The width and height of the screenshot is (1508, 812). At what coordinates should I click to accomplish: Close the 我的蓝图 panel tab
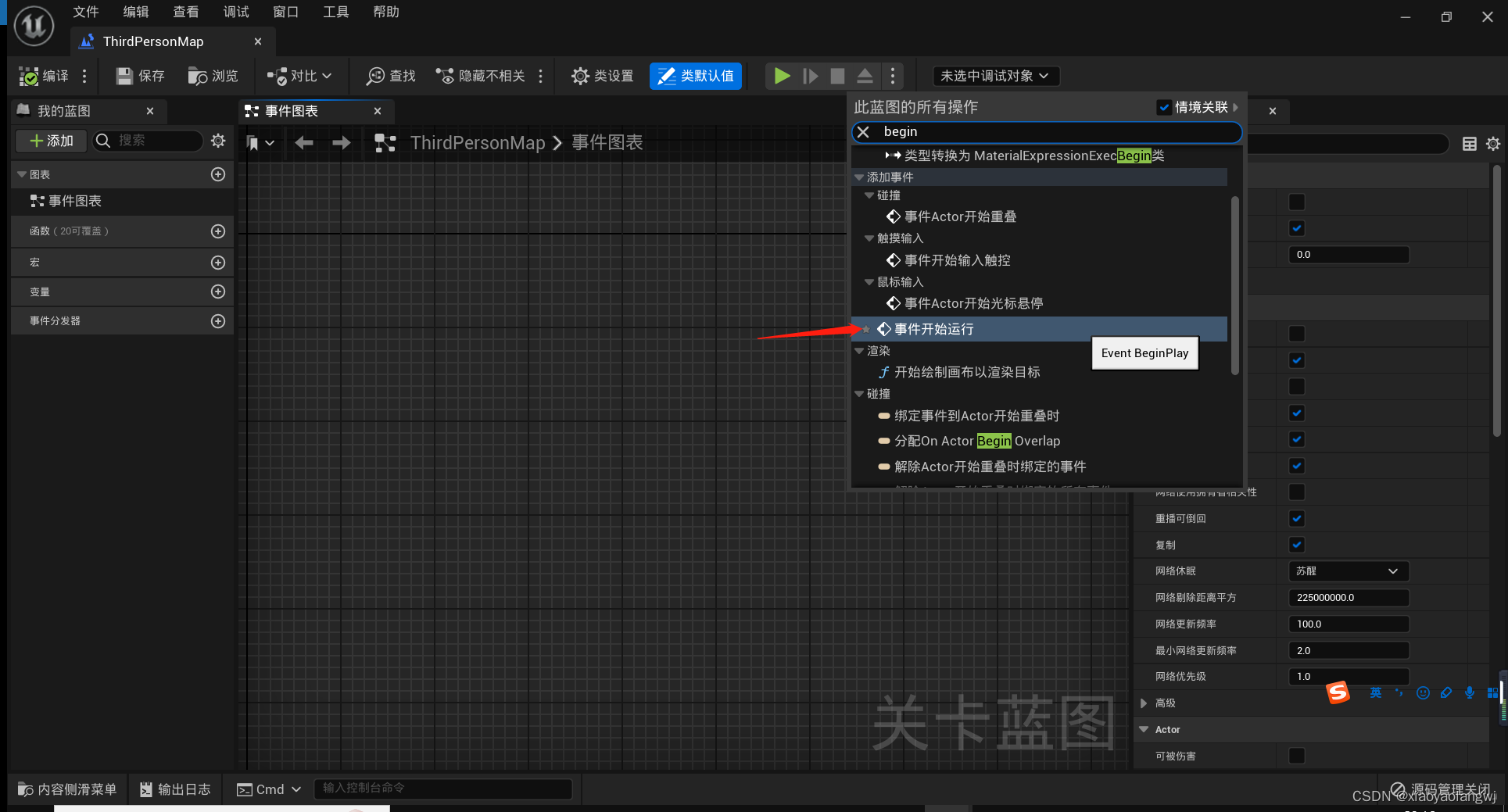pyautogui.click(x=150, y=111)
